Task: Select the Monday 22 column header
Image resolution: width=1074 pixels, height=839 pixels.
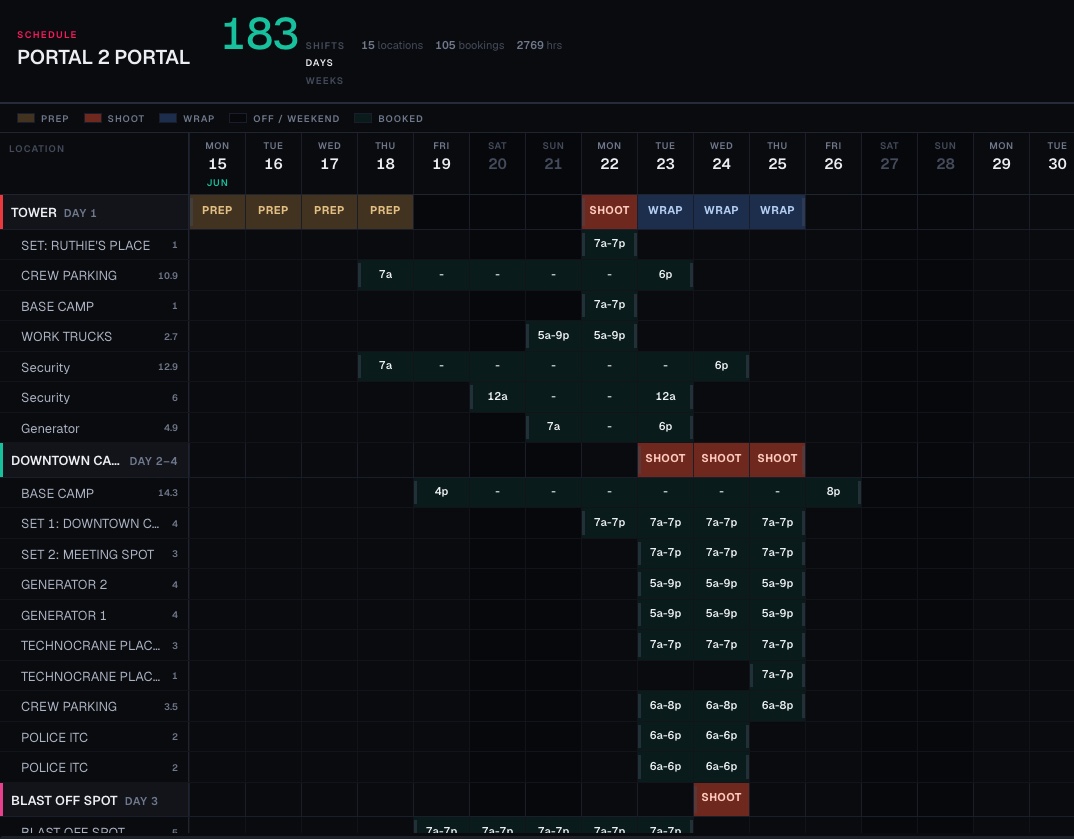Action: pos(609,164)
